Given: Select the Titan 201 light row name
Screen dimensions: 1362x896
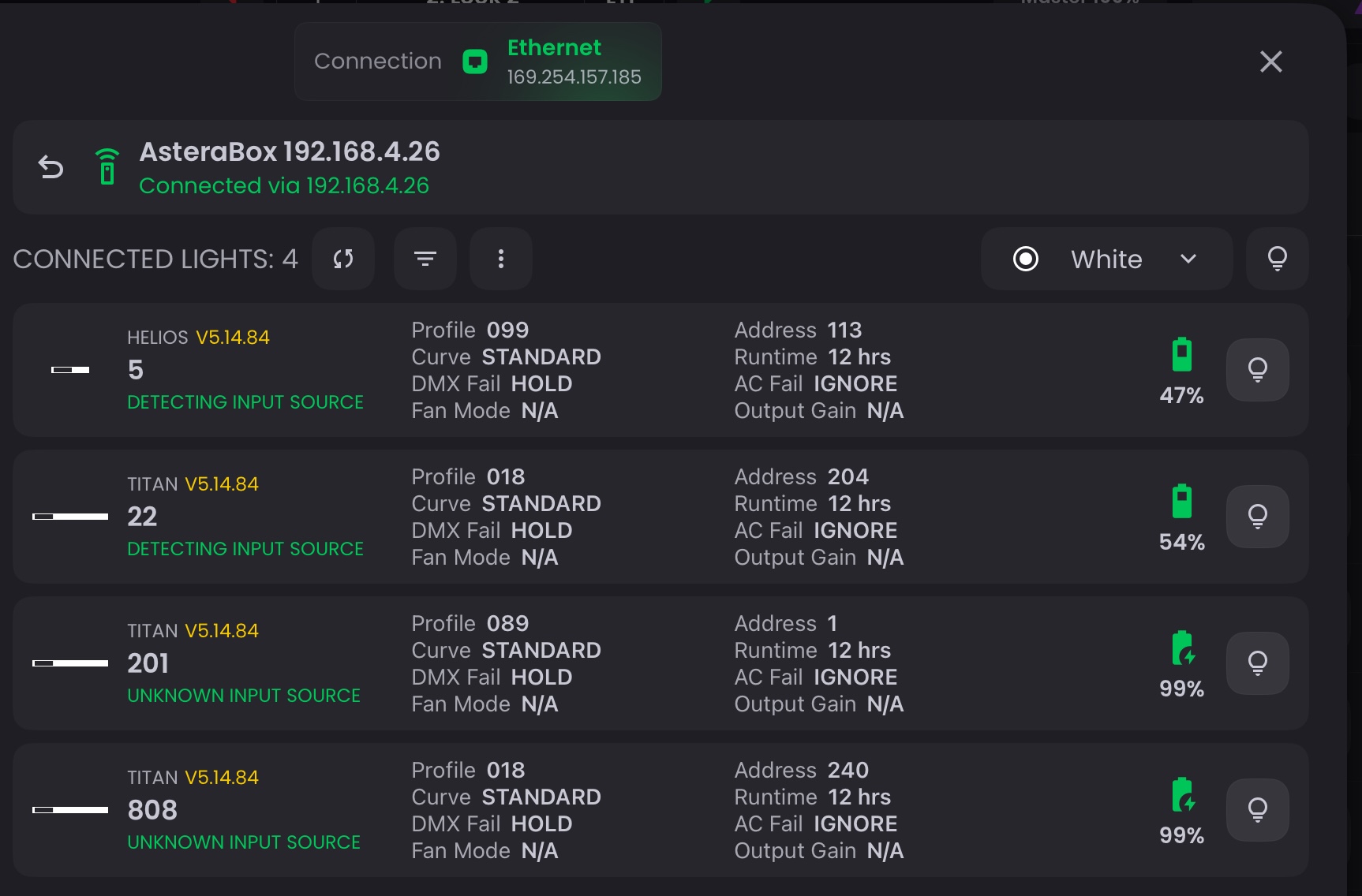Looking at the screenshot, I should [148, 663].
